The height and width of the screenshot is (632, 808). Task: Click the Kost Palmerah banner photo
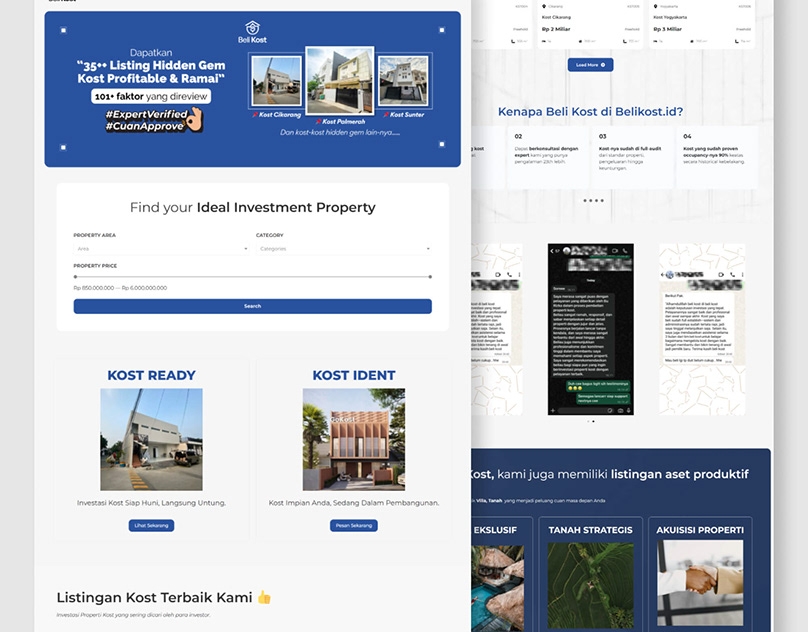[340, 80]
